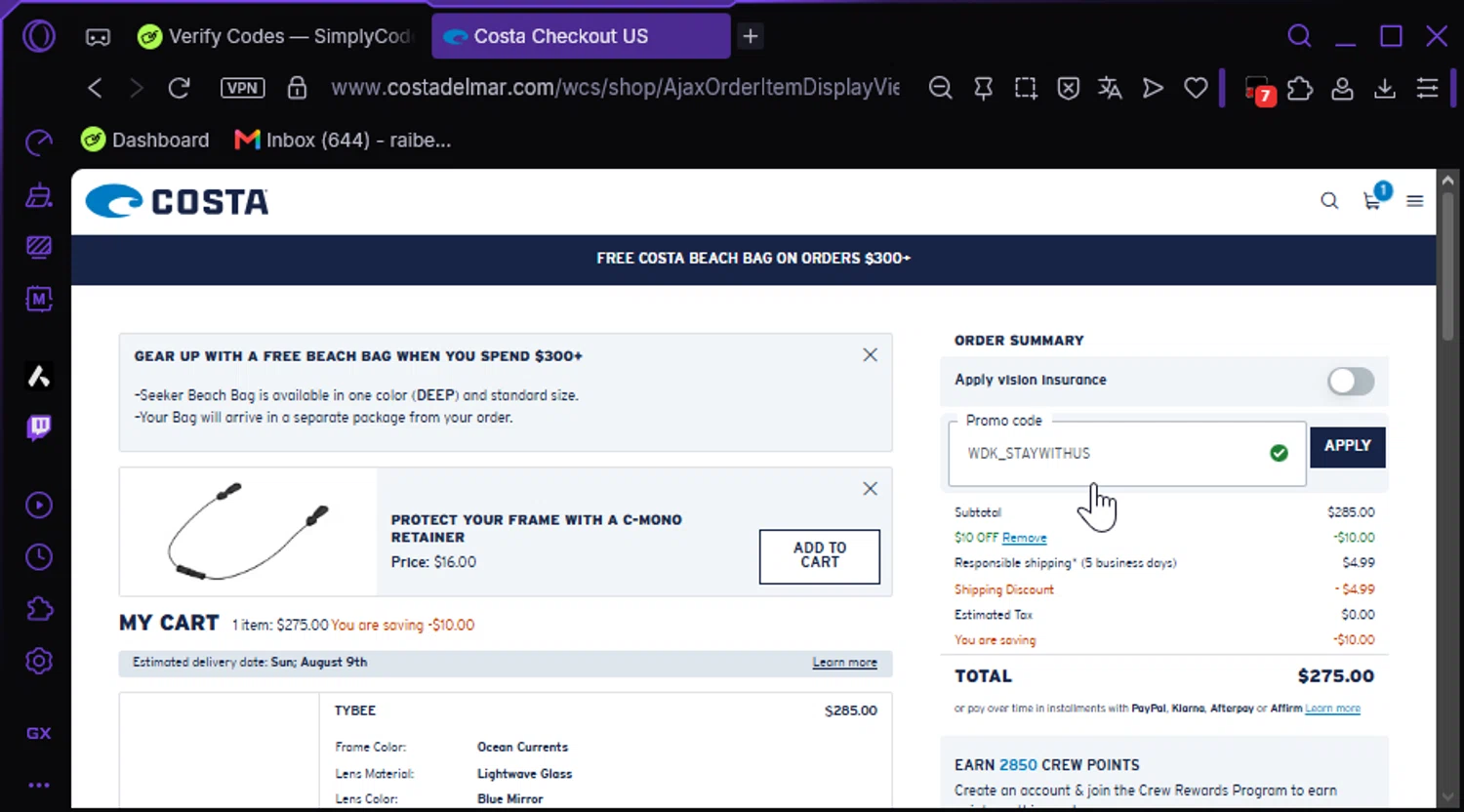Open Twitch from the sidebar

[39, 427]
